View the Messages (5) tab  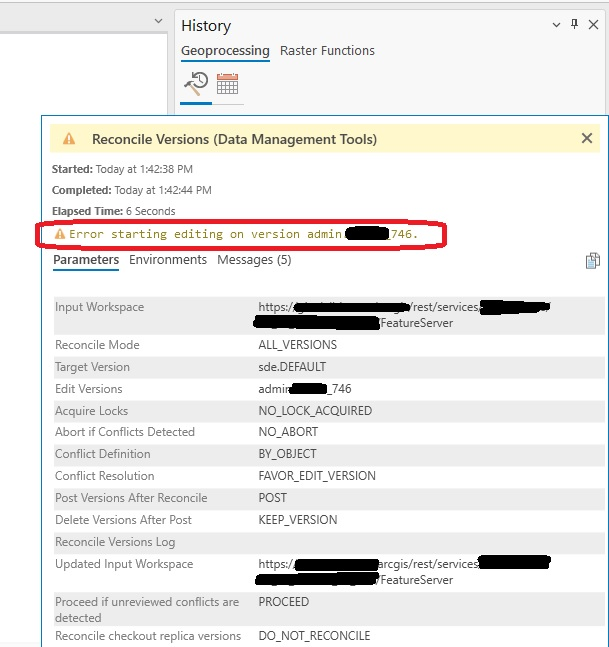(254, 260)
